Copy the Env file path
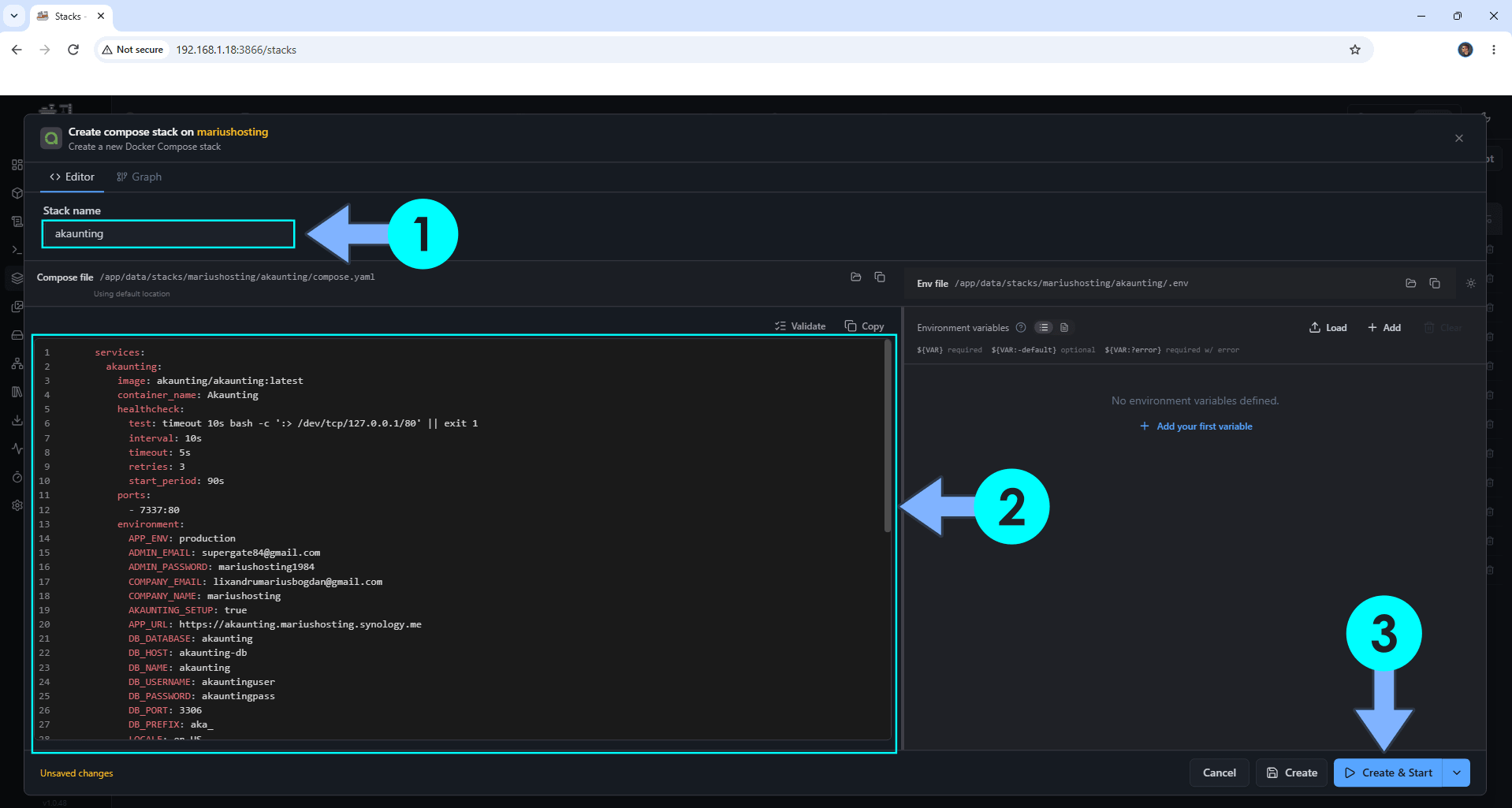This screenshot has height=808, width=1512. (x=1435, y=283)
